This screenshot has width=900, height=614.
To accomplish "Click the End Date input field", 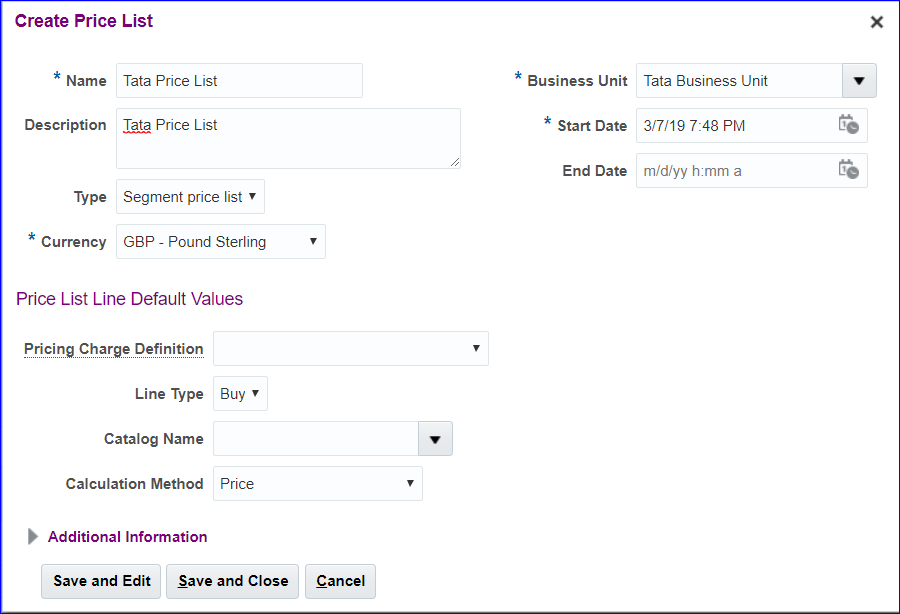I will click(x=735, y=171).
